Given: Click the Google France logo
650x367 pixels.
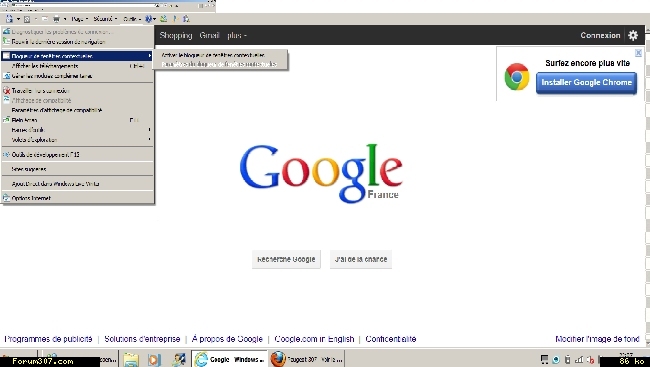Looking at the screenshot, I should [321, 173].
